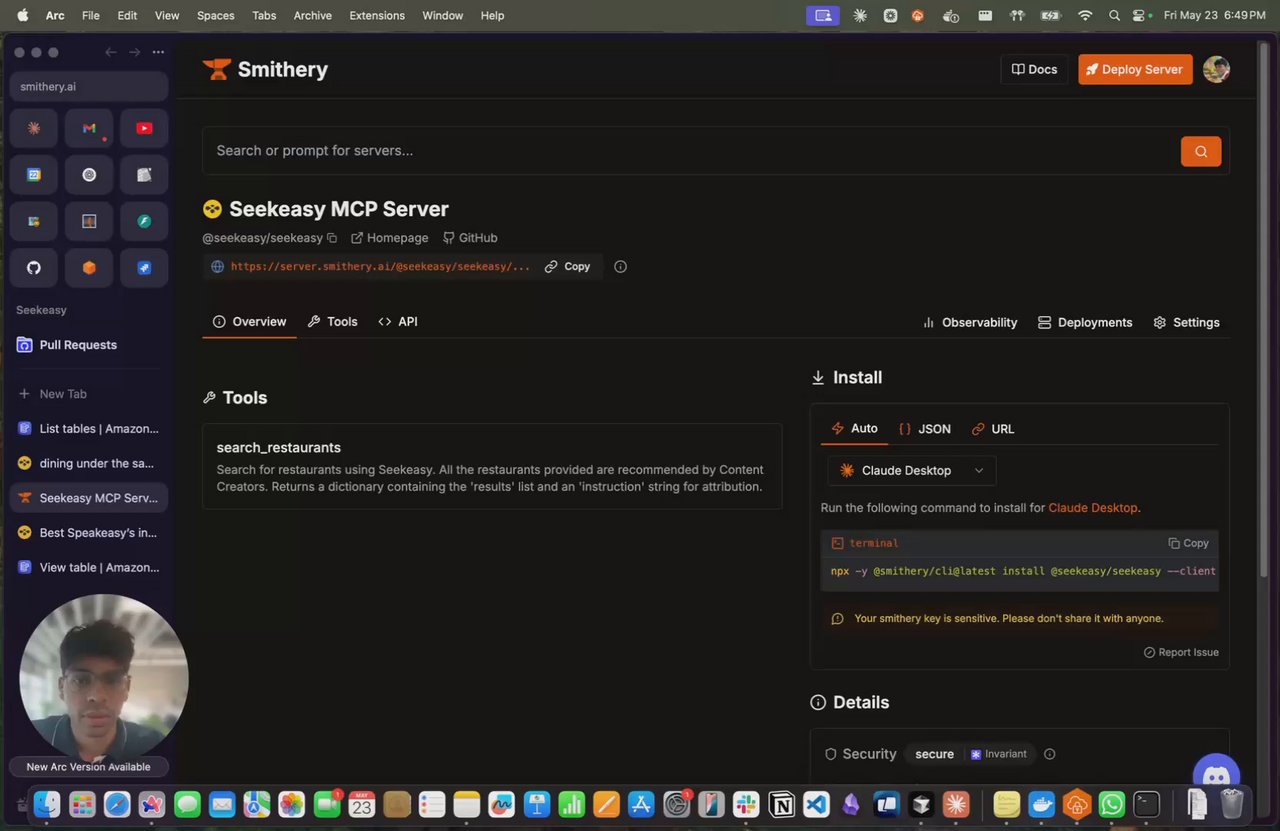1280x831 pixels.
Task: Click the Report Issue link
Action: tap(1181, 652)
